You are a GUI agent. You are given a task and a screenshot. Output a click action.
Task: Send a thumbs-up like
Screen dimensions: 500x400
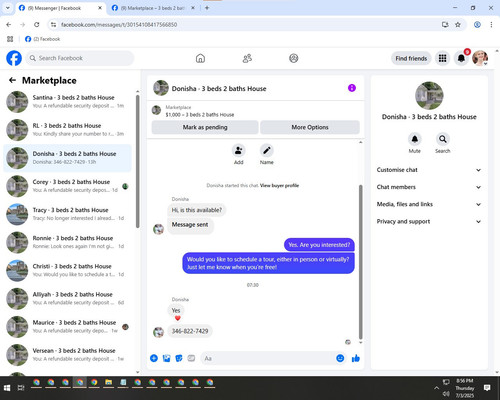pyautogui.click(x=356, y=358)
